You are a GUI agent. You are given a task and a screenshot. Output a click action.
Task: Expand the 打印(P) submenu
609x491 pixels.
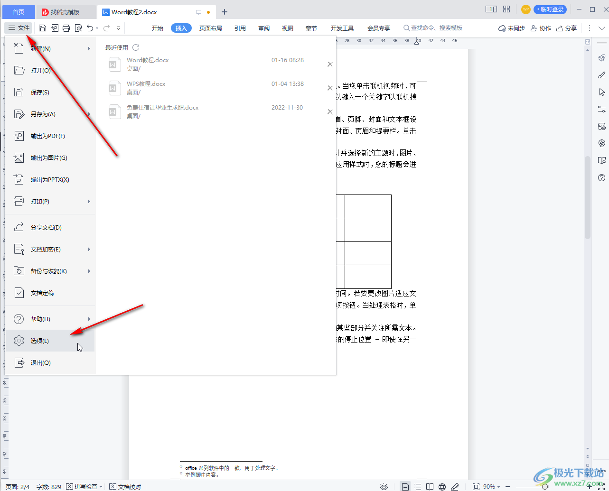[51, 201]
